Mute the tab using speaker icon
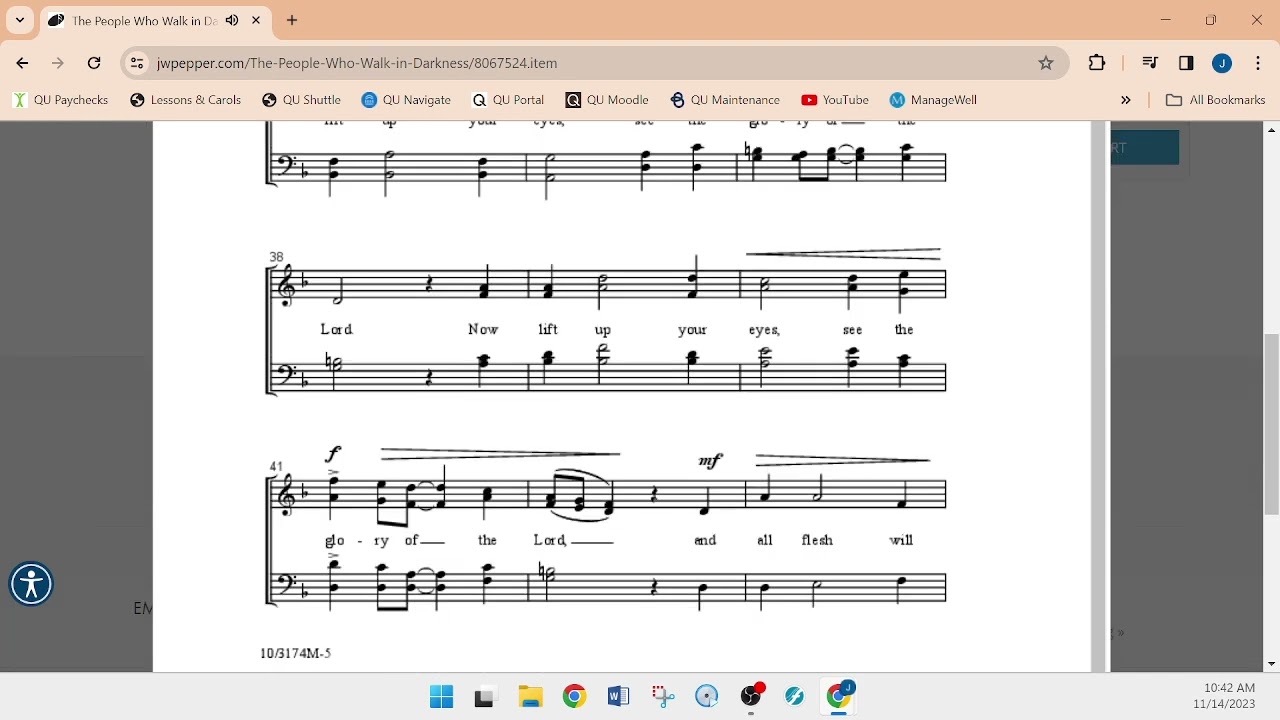 click(232, 20)
